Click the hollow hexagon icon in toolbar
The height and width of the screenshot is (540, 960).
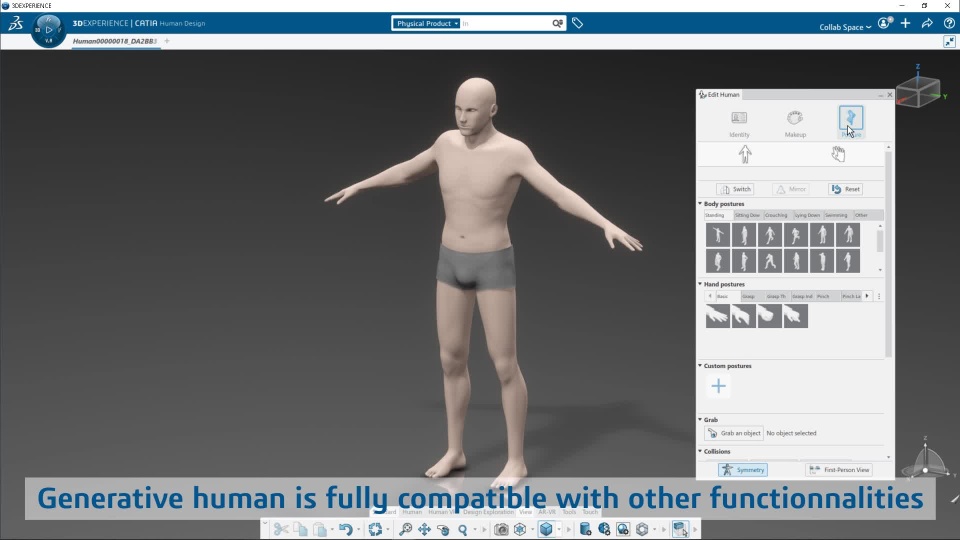click(642, 529)
